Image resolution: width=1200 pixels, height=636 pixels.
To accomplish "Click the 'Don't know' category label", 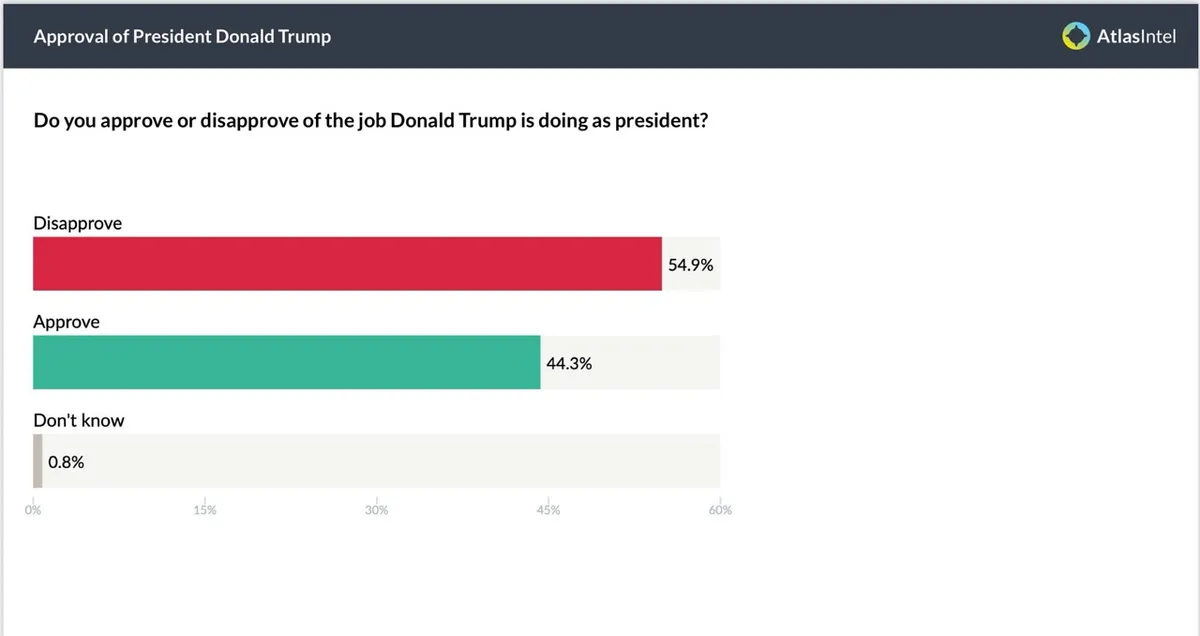I will coord(79,420).
